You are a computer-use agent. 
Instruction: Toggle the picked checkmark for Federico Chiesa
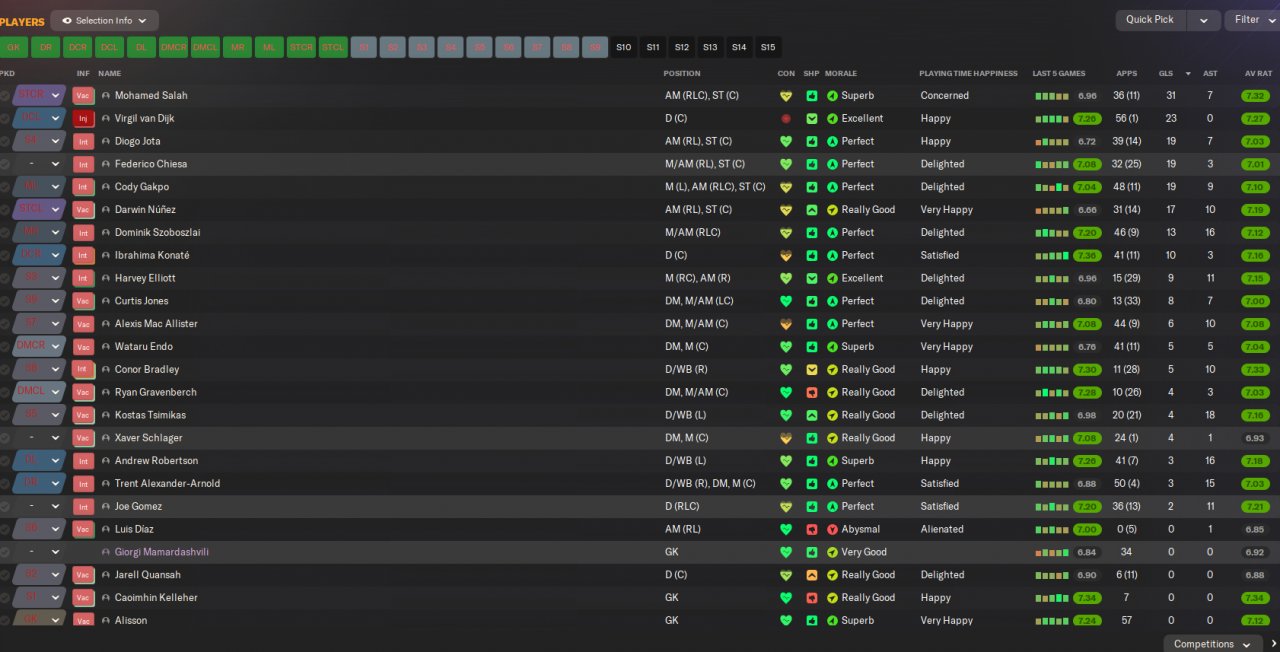tap(5, 164)
